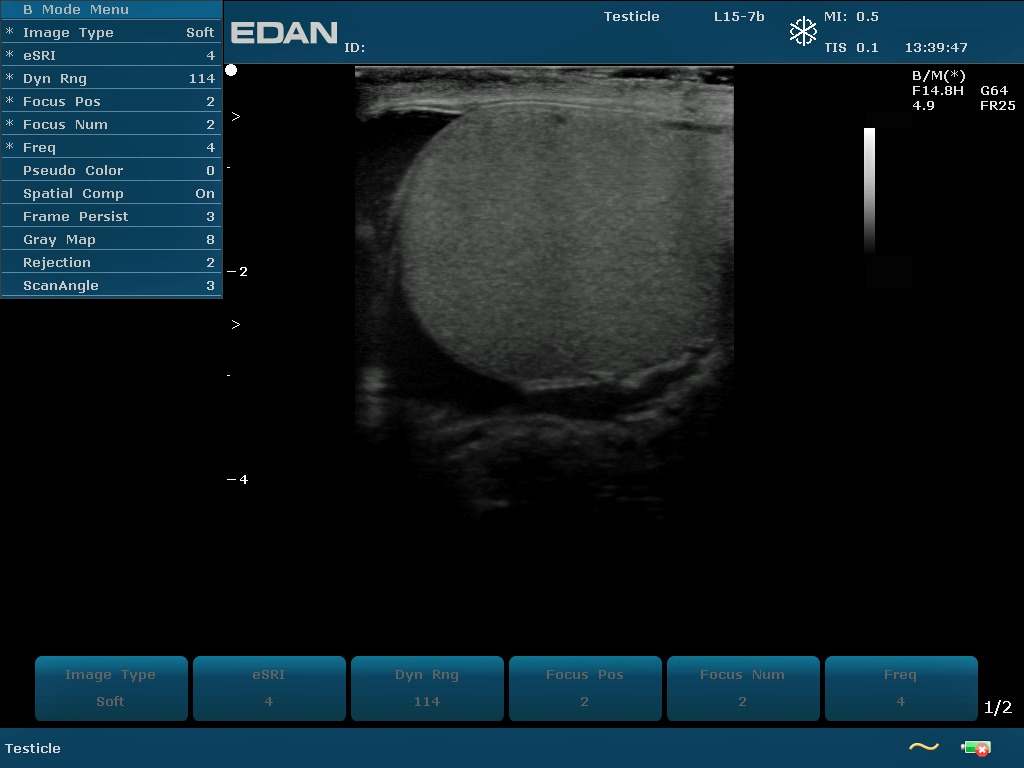Click the snowflake freeze icon

coord(803,32)
